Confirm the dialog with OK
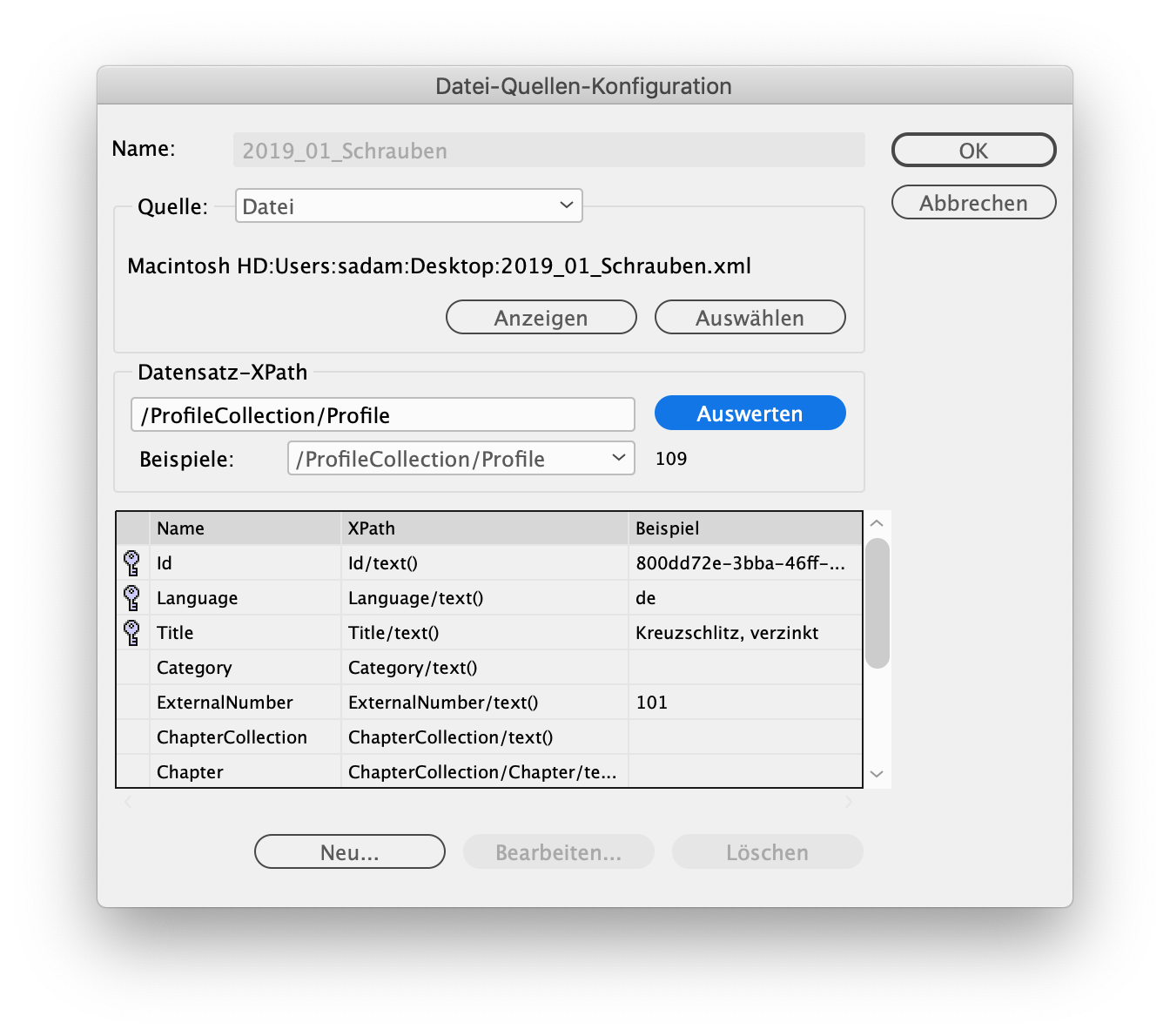 pyautogui.click(x=973, y=151)
